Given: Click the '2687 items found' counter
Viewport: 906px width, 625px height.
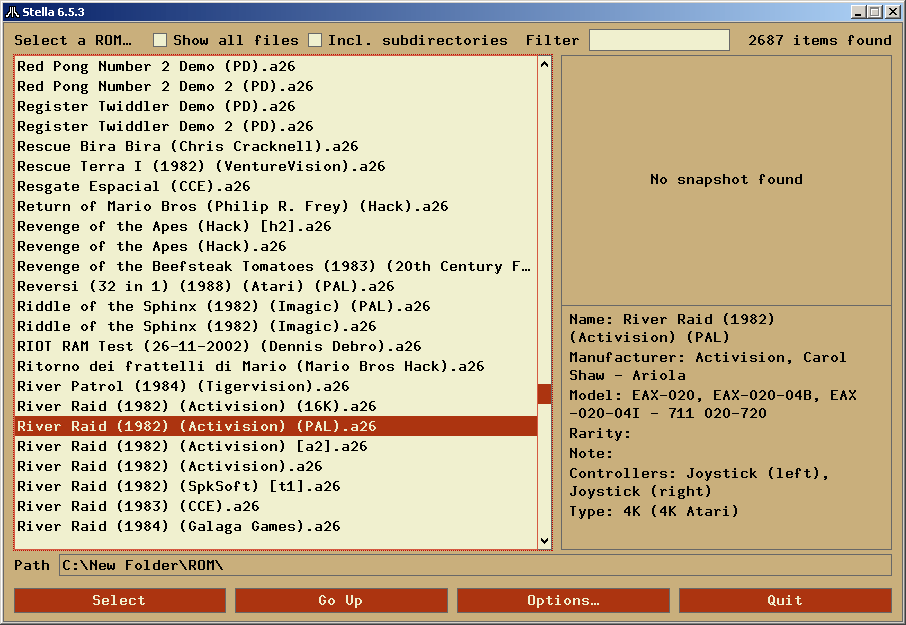Looking at the screenshot, I should coord(820,40).
